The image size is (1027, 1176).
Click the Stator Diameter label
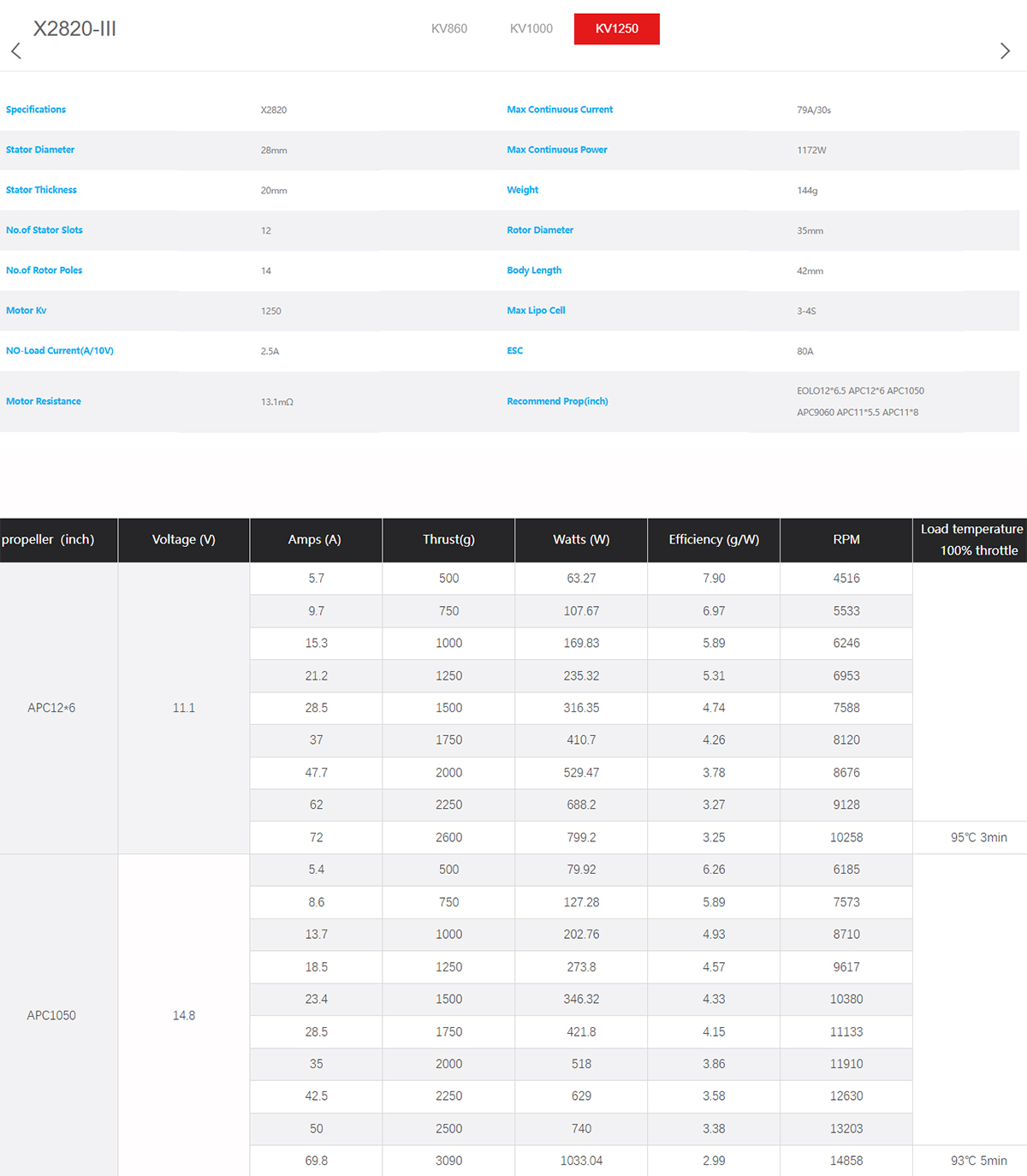click(x=40, y=150)
